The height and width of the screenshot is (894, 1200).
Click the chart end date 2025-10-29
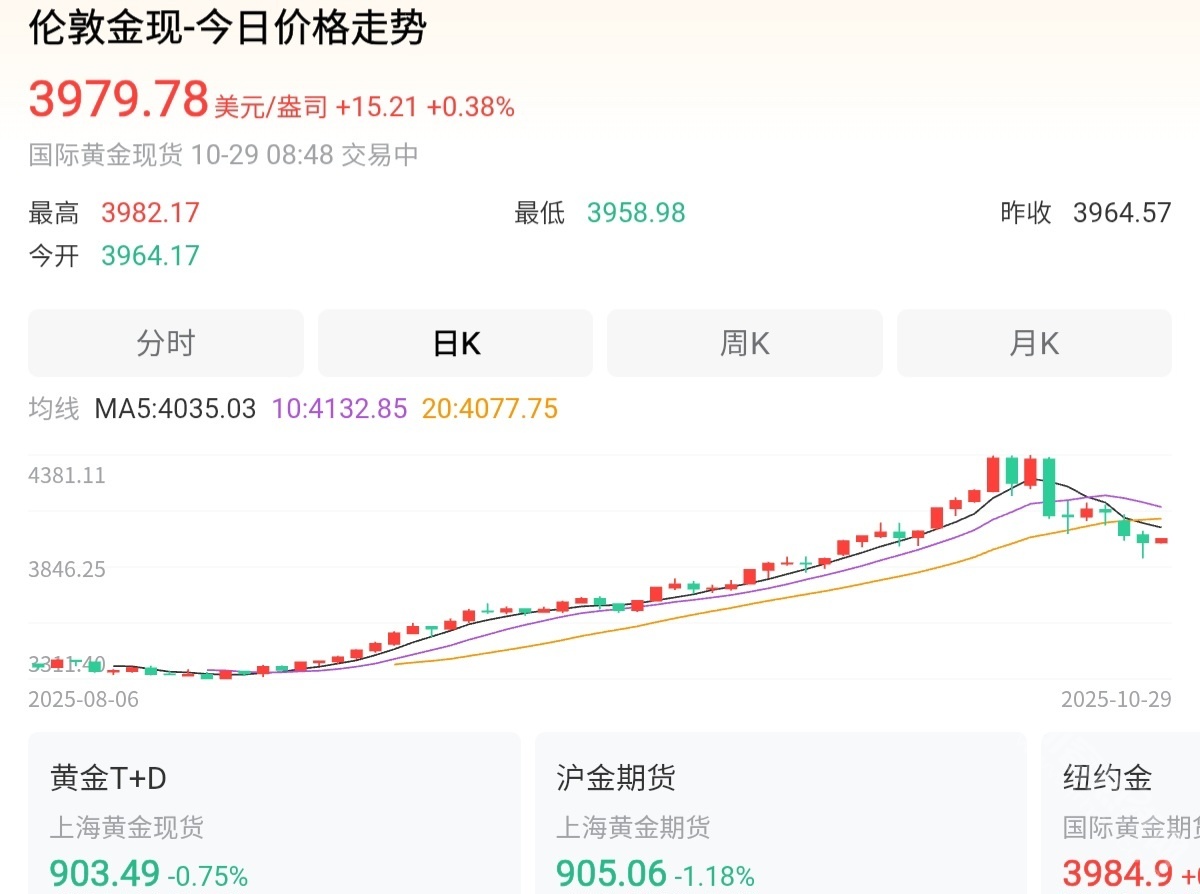tap(1116, 699)
